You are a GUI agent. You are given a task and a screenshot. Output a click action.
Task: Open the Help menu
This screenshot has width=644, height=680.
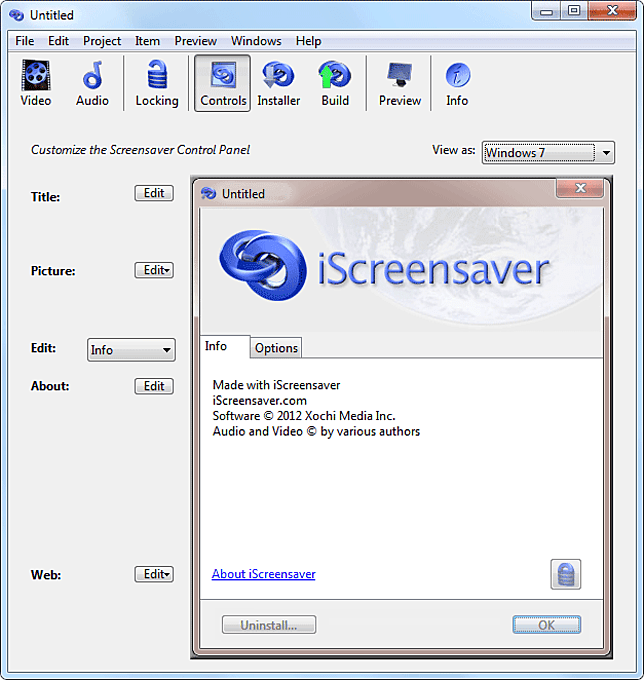tap(308, 41)
